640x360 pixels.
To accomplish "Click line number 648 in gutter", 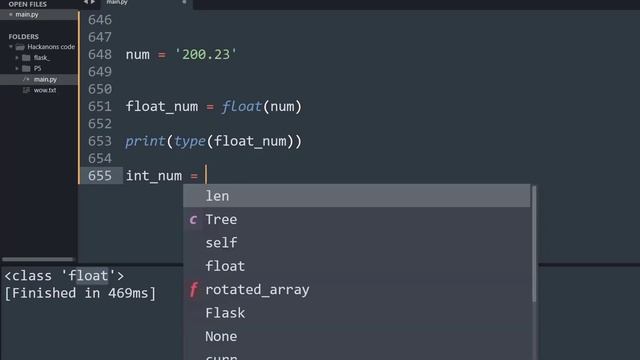I will point(100,54).
